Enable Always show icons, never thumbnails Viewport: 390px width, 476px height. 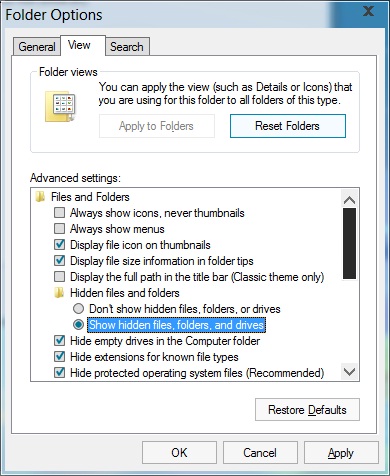(x=59, y=213)
